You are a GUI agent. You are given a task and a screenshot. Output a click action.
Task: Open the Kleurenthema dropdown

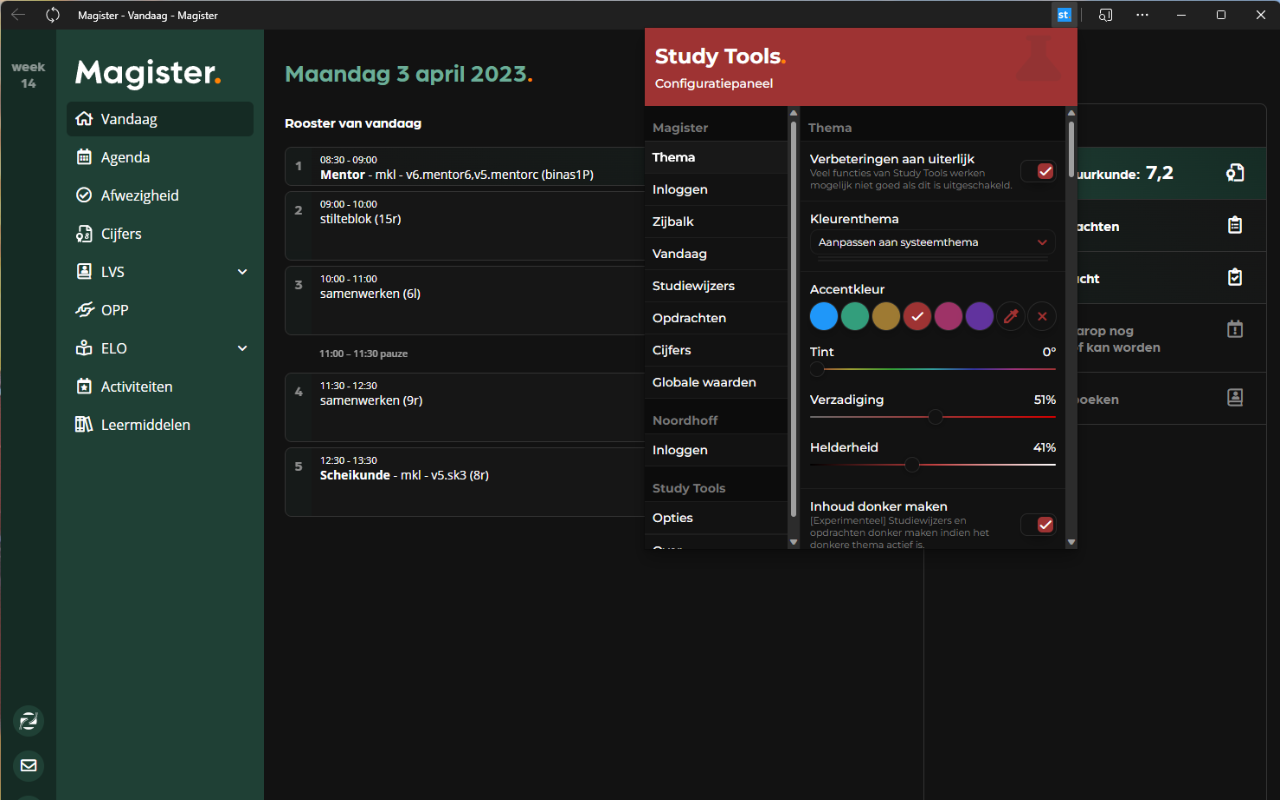coord(932,241)
